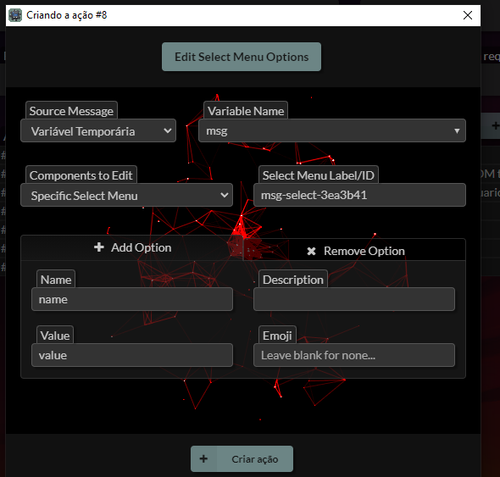Click the Remove Option X icon

click(311, 251)
